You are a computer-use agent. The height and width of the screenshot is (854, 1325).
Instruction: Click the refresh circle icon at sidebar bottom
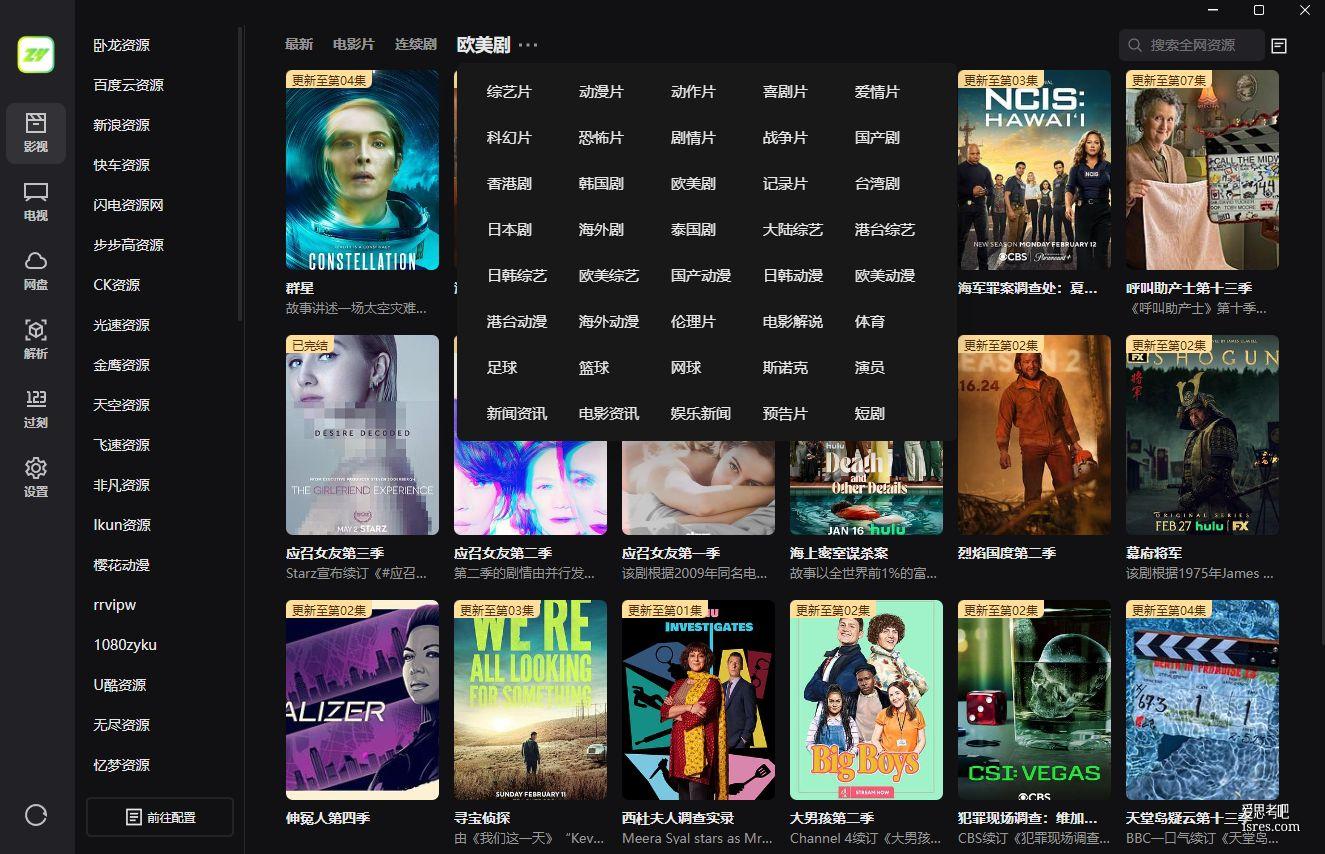(36, 815)
